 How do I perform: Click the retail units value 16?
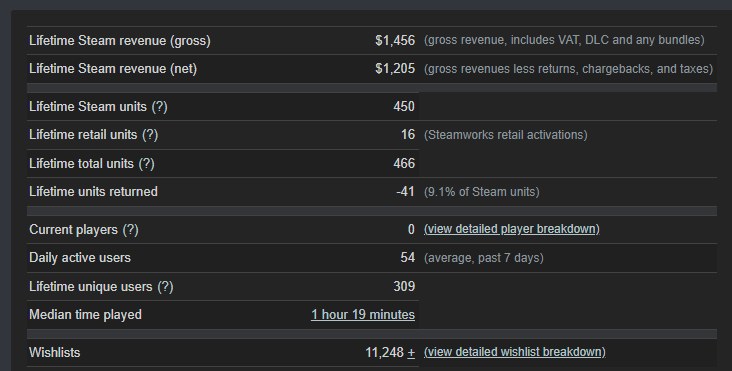[x=408, y=134]
